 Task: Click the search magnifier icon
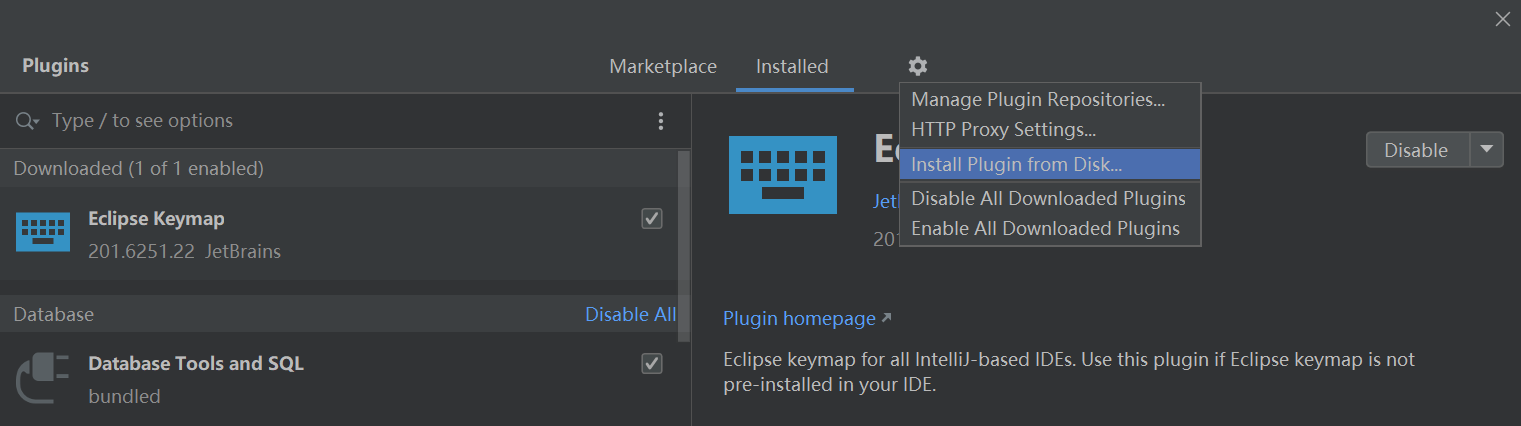(27, 121)
